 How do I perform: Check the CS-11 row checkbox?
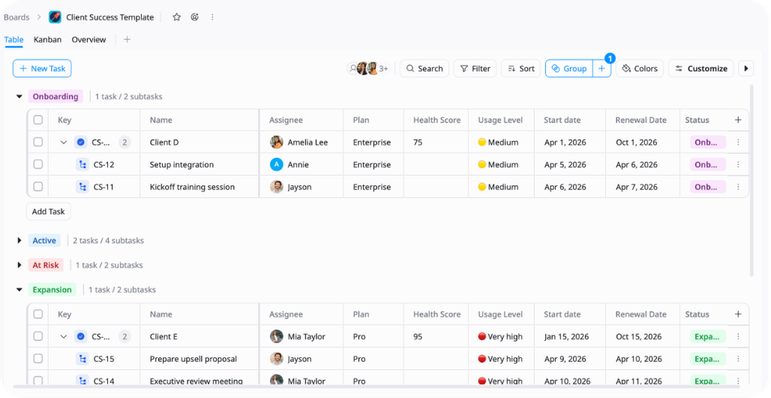click(x=38, y=186)
